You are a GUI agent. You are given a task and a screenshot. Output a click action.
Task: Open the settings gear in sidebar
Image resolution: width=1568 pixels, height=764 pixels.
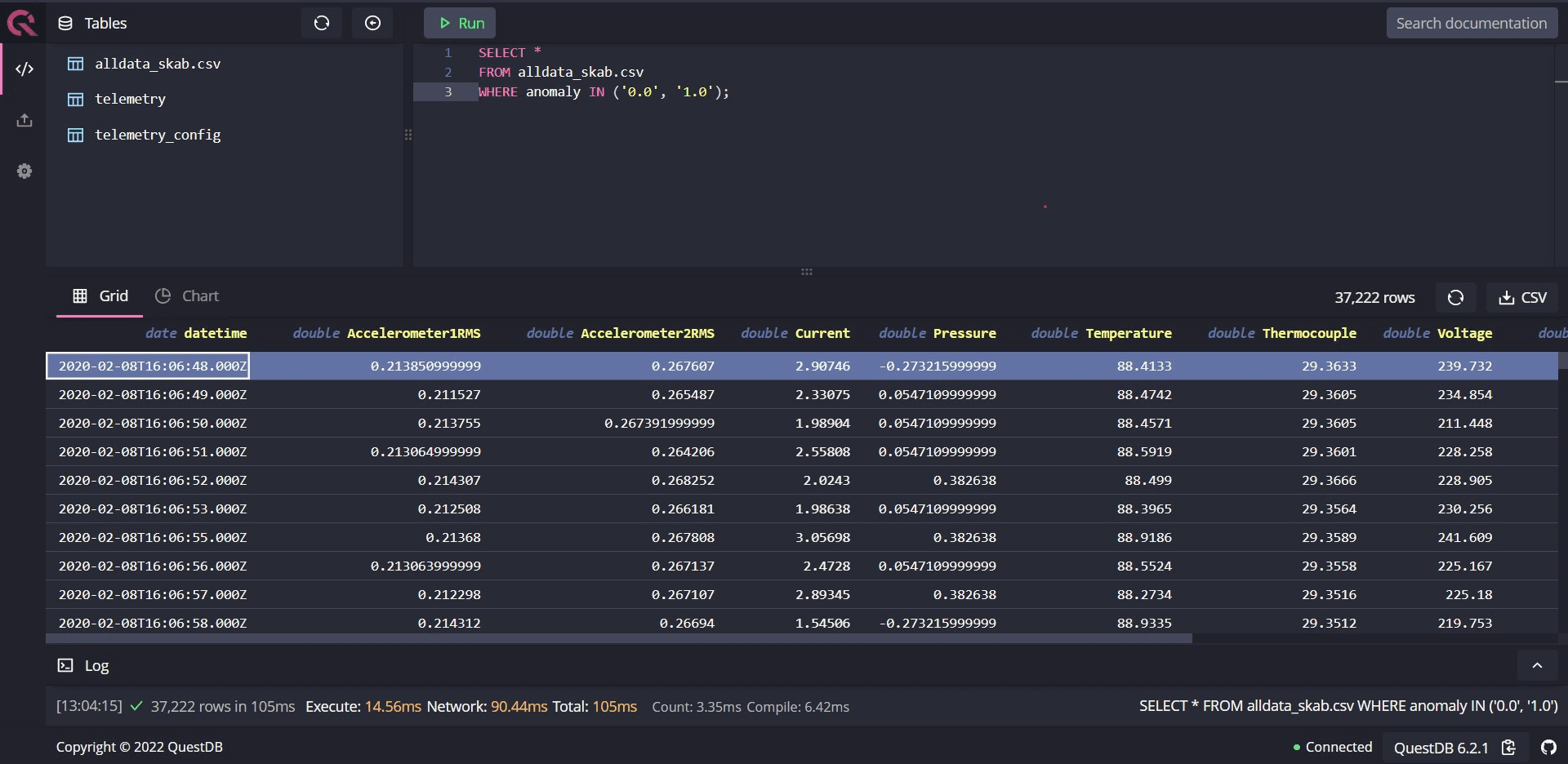pos(24,171)
